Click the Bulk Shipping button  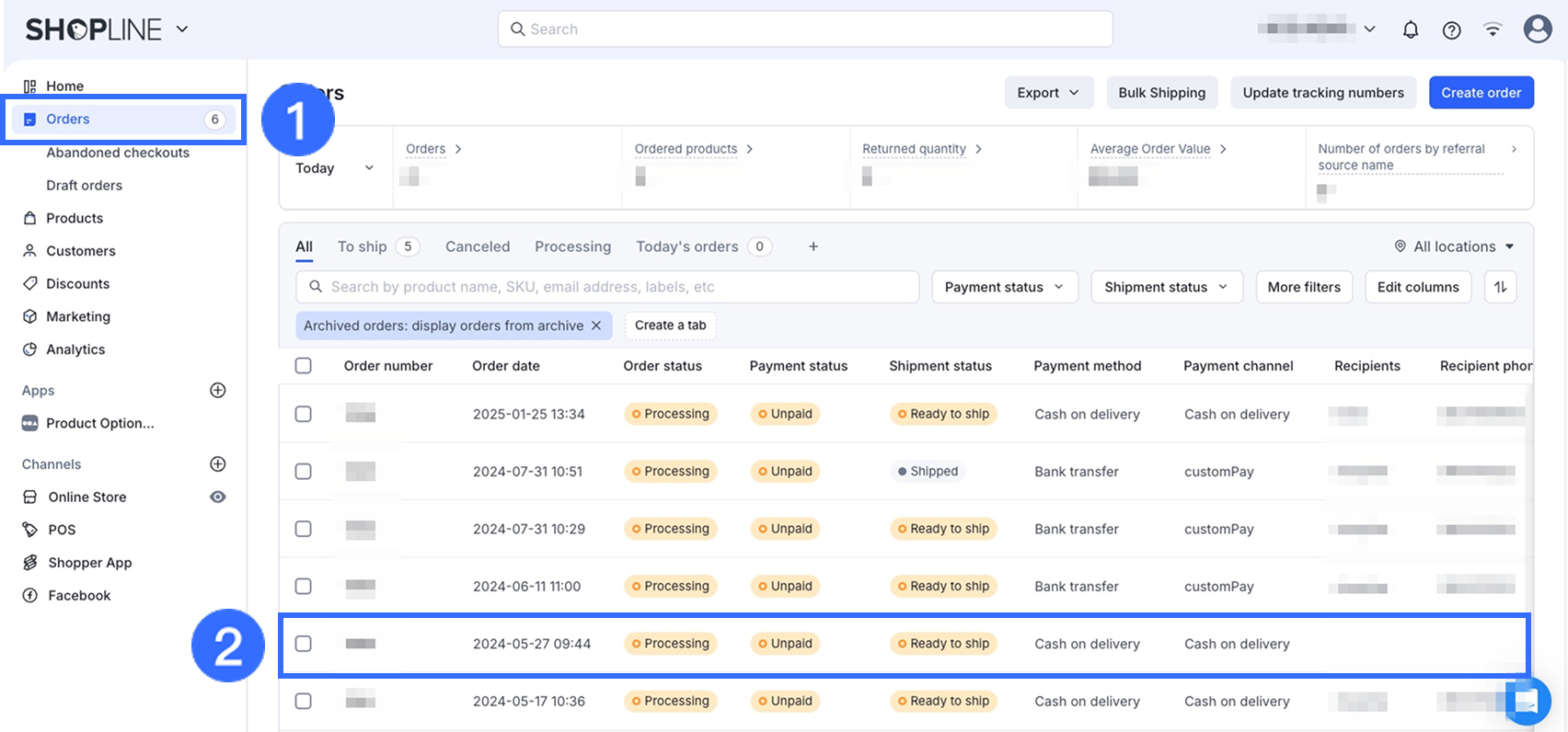1161,93
